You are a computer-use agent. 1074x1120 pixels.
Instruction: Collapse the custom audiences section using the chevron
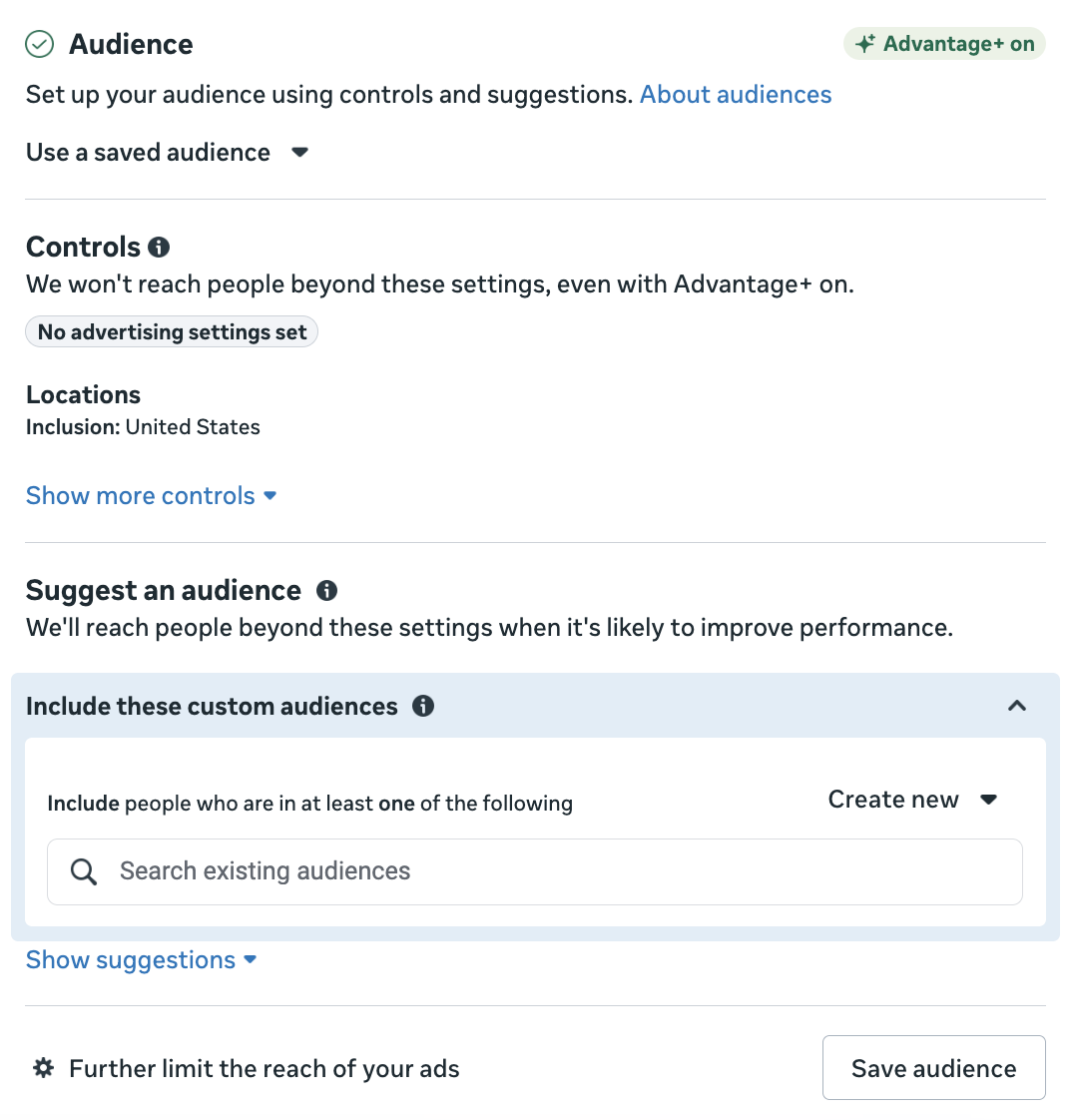(1016, 707)
